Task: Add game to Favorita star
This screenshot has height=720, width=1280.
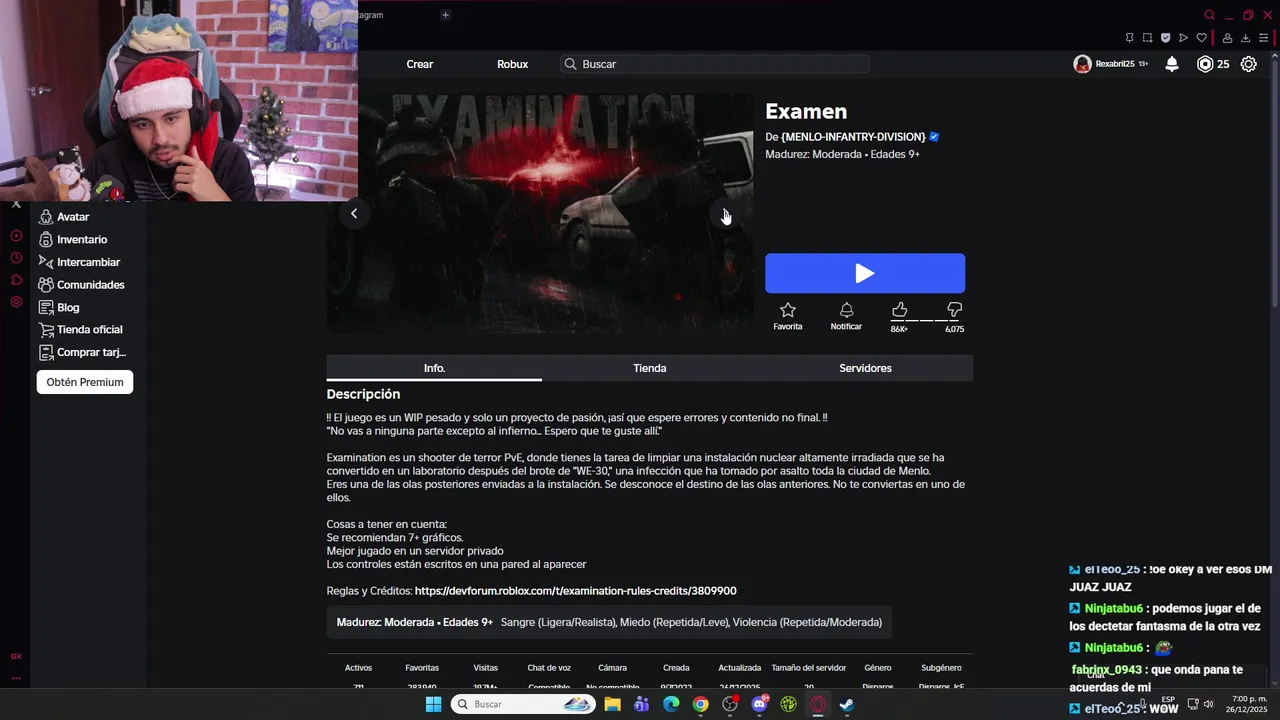Action: coord(788,316)
